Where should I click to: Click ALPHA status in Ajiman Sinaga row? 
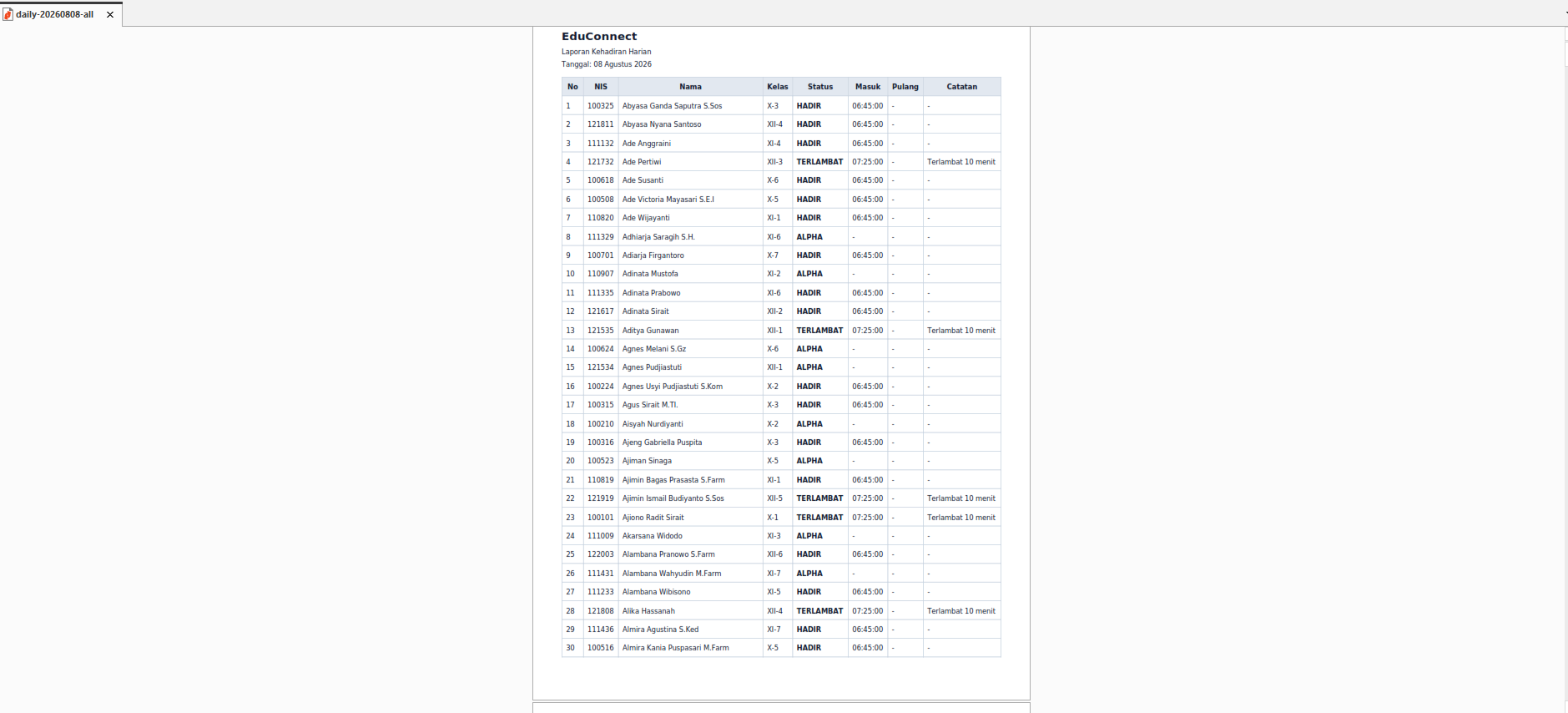pos(809,461)
